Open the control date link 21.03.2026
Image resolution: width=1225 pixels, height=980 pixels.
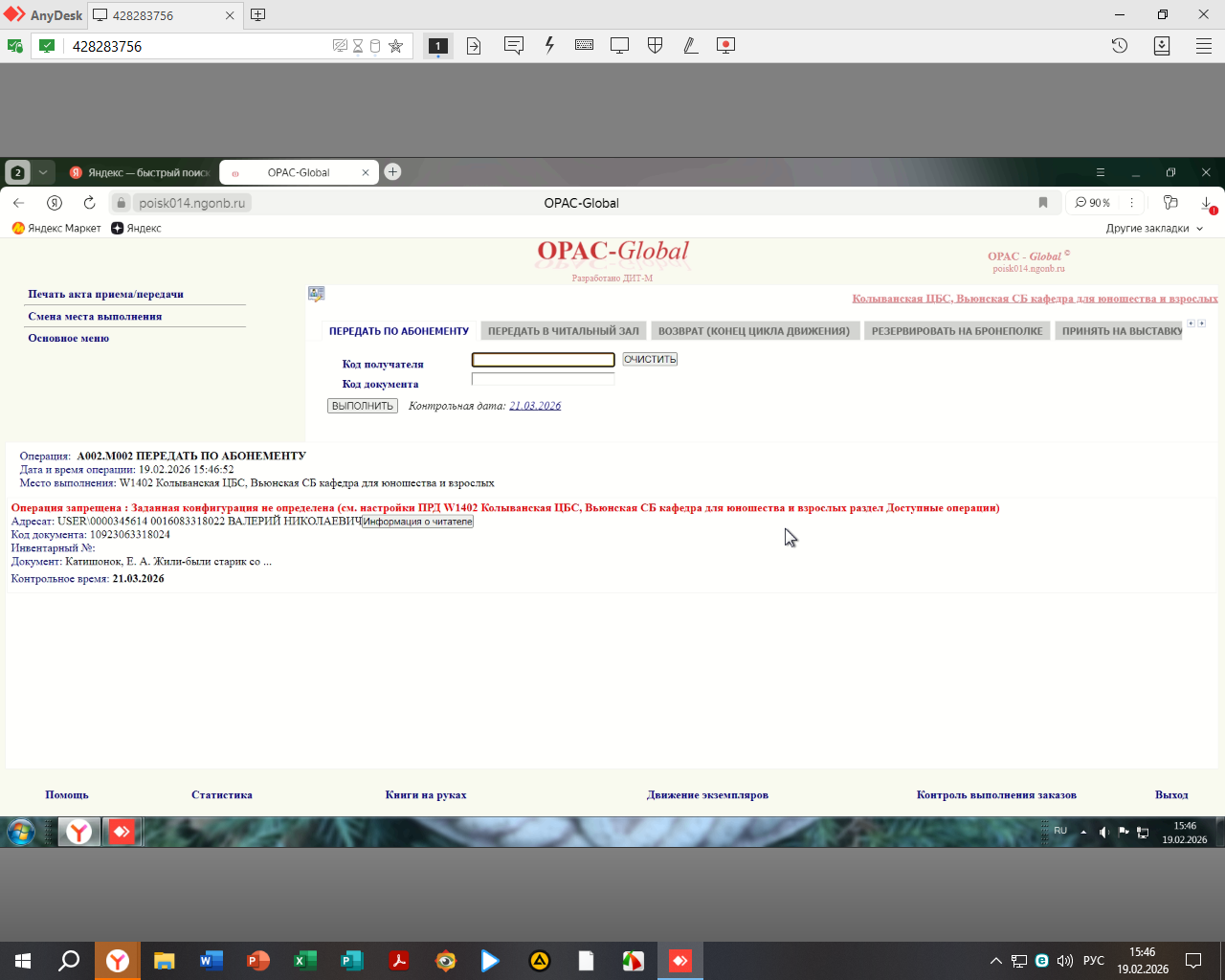tap(535, 406)
